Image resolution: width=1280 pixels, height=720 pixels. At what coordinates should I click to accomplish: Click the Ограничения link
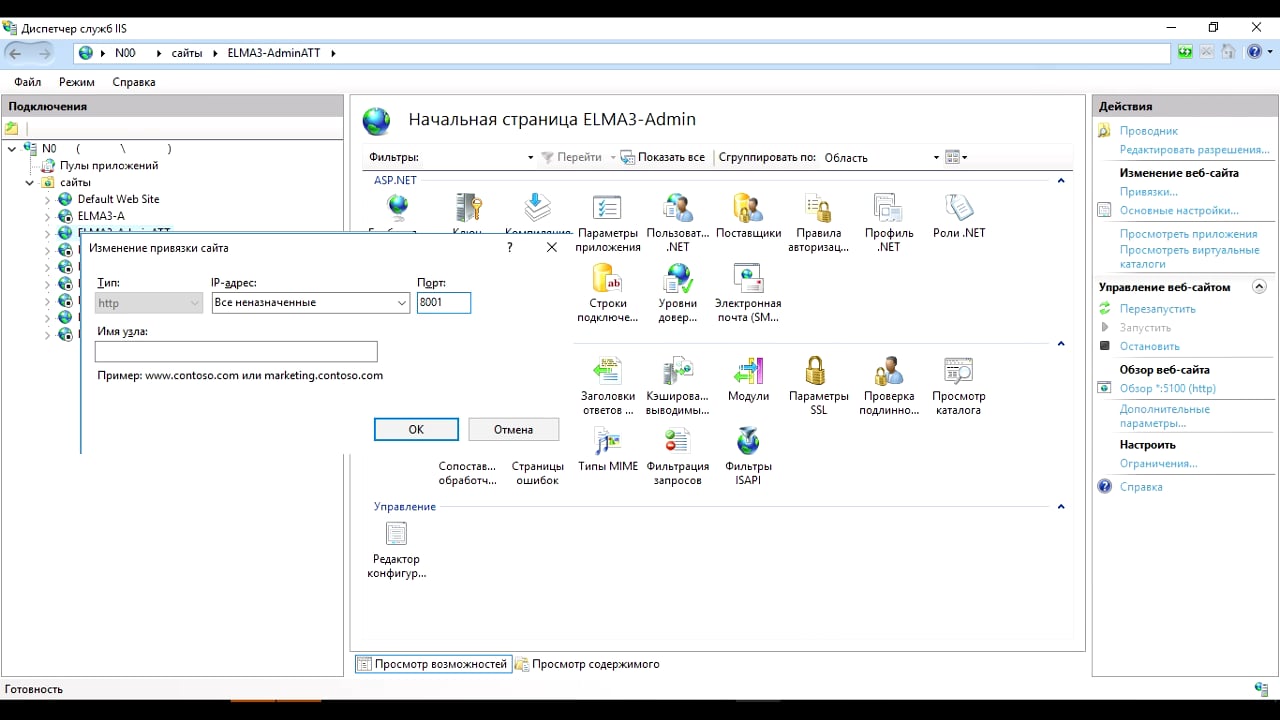(x=1158, y=464)
